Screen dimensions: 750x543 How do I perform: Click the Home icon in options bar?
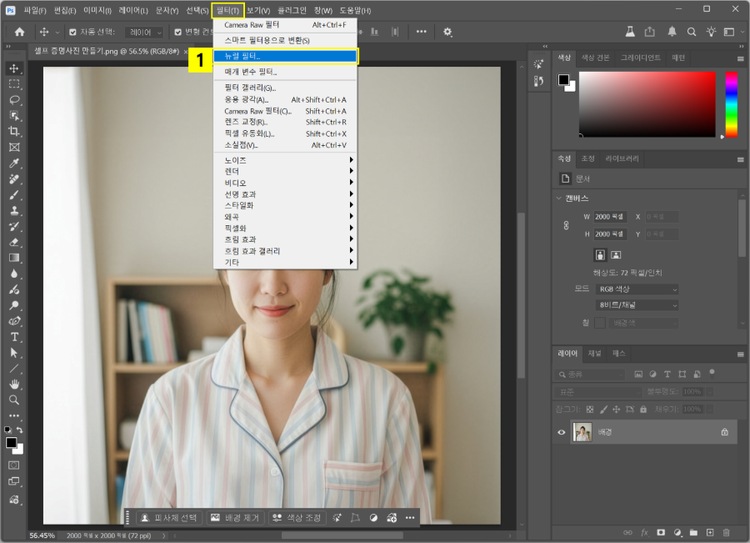click(x=20, y=32)
